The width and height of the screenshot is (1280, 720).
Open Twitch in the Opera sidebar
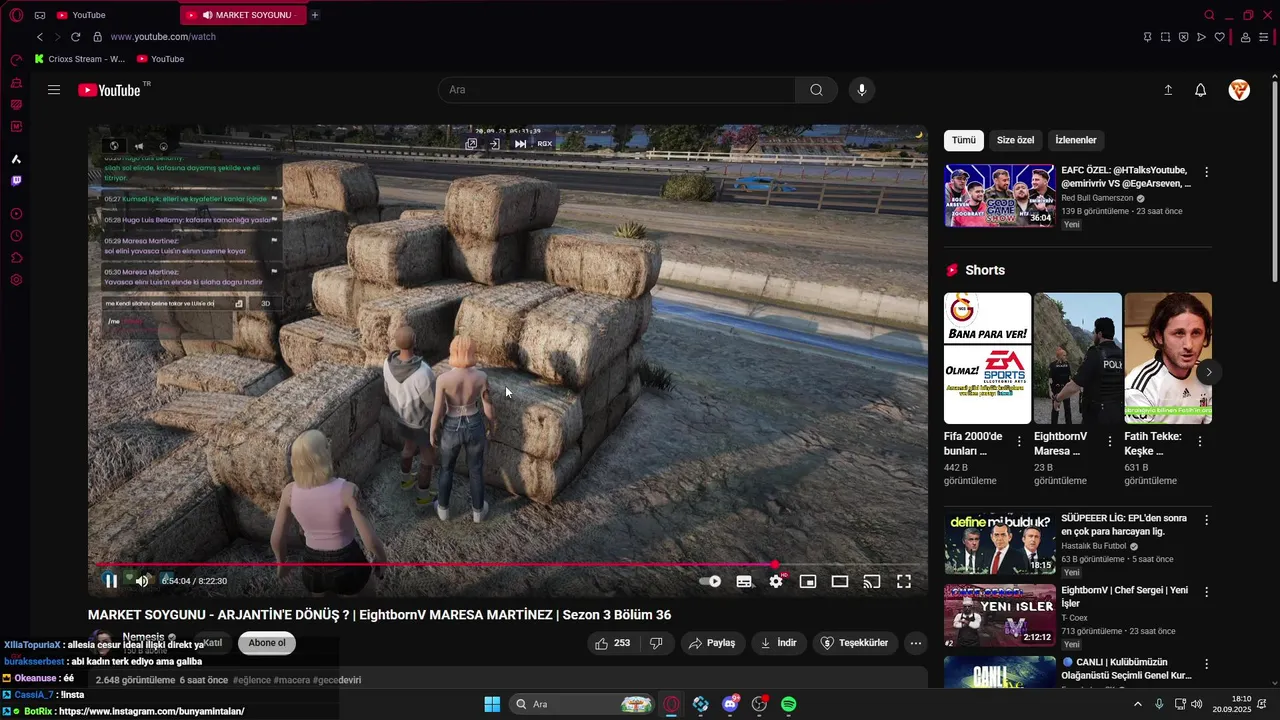[x=16, y=181]
